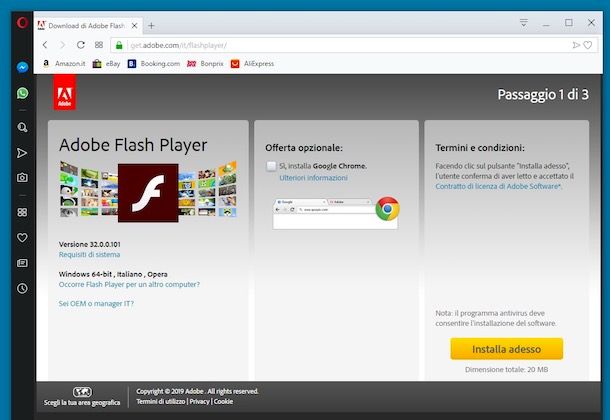Reload the current page
This screenshot has height=420, width=610.
click(81, 45)
